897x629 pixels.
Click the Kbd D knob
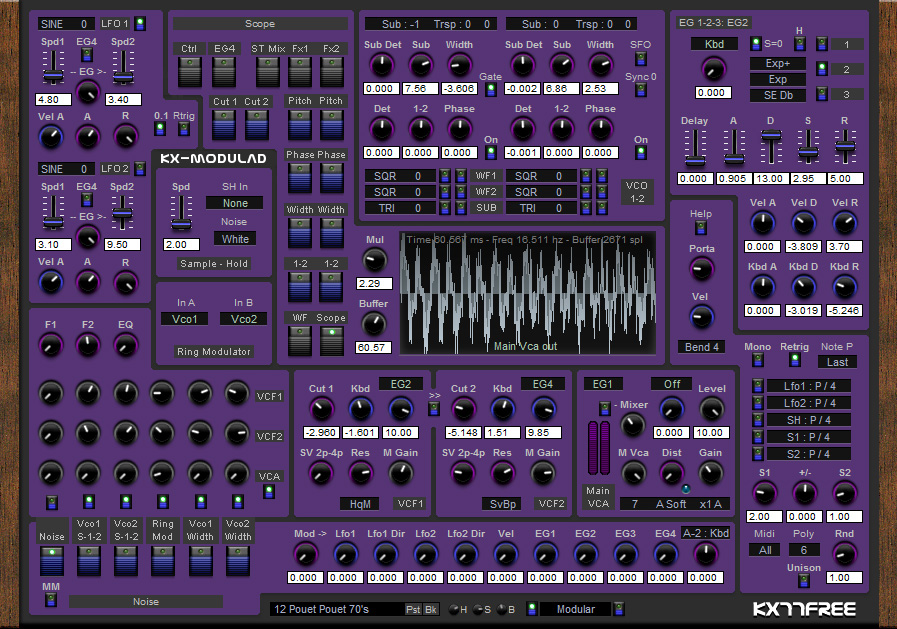click(803, 288)
